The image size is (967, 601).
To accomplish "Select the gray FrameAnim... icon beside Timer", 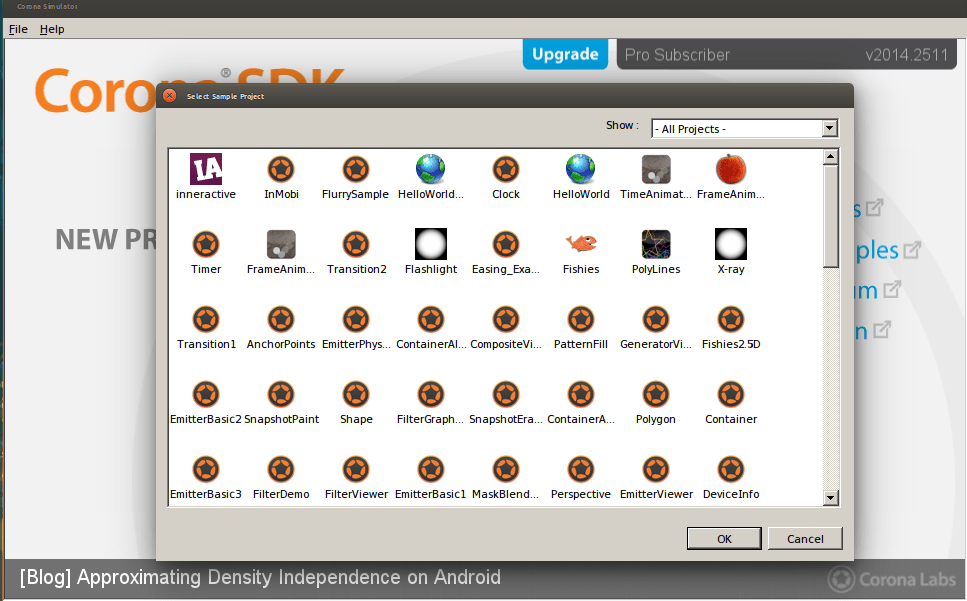I will point(281,244).
